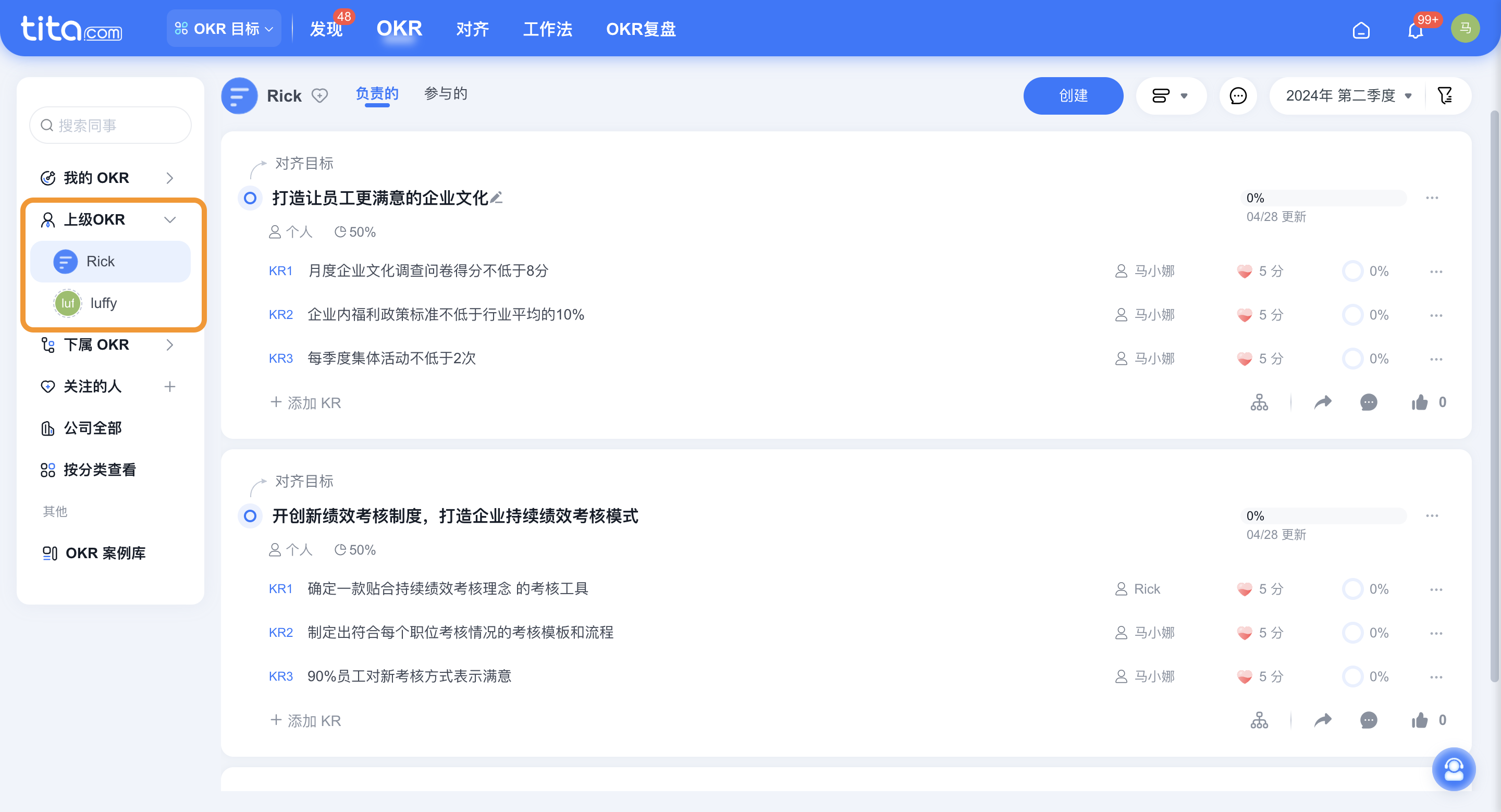Share the 企业文化 objective
Screen dimensions: 1501x812
(1323, 402)
